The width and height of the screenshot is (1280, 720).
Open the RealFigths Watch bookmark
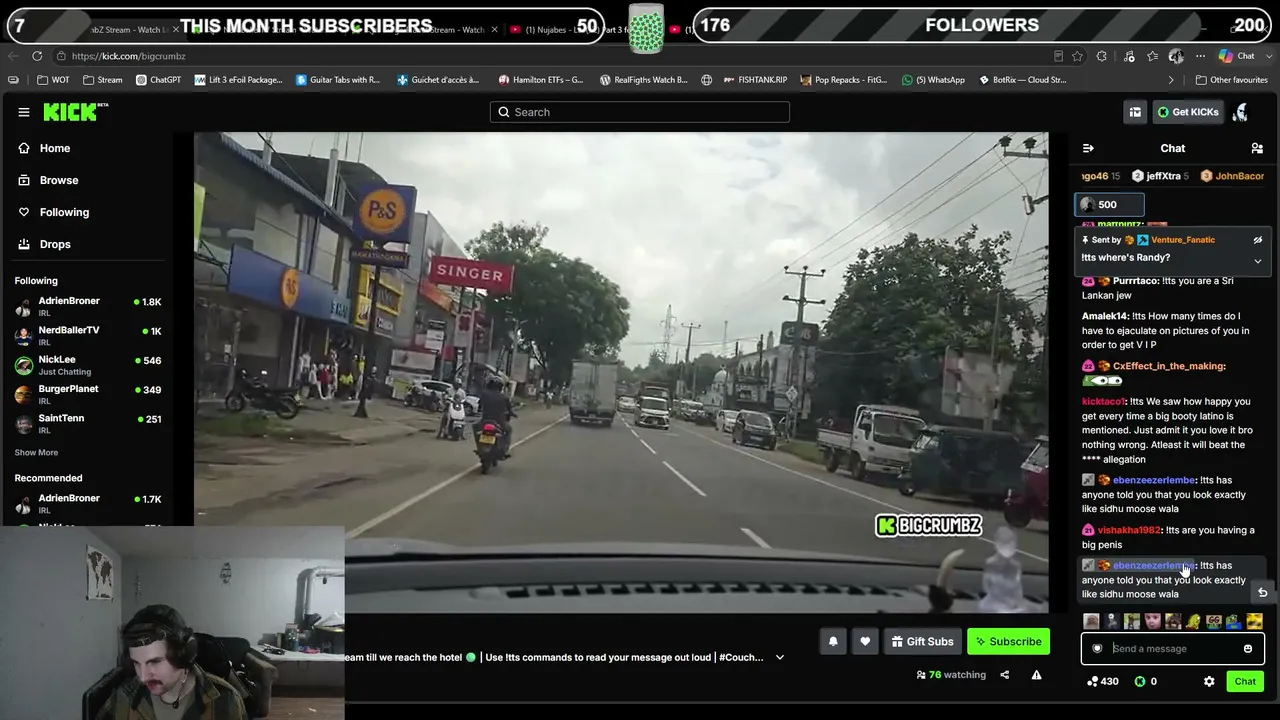tap(643, 80)
